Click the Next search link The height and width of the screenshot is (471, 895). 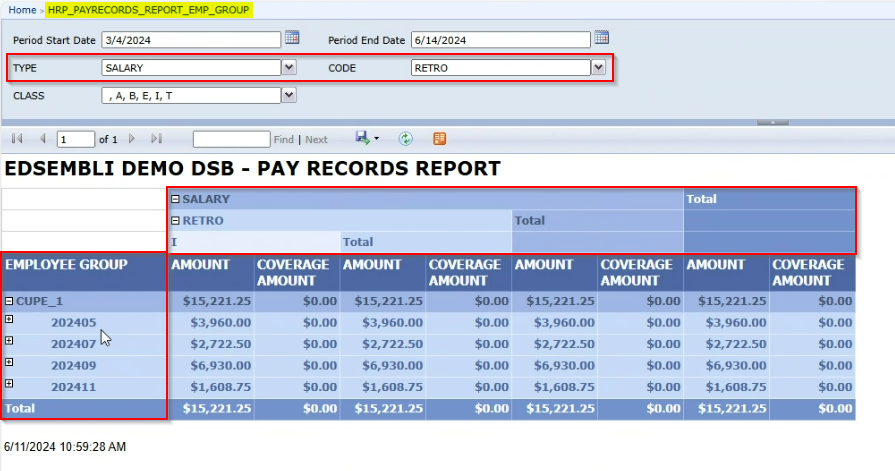coord(316,139)
